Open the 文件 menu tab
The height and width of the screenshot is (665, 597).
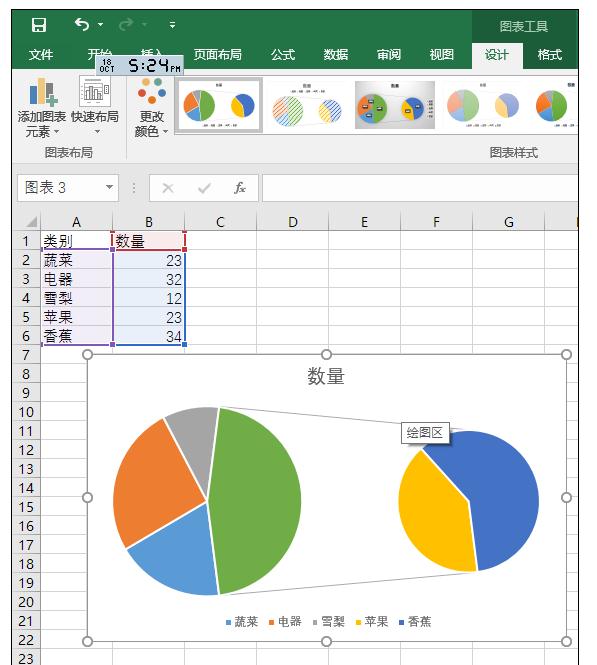point(41,55)
